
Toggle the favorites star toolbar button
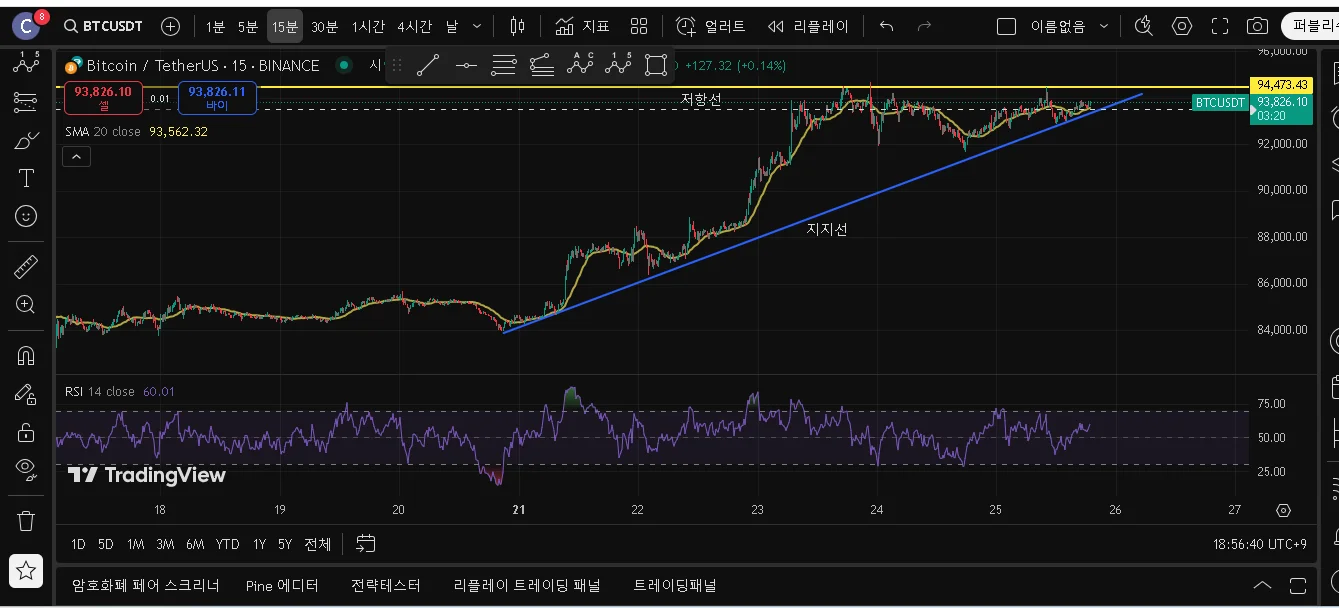tap(26, 571)
